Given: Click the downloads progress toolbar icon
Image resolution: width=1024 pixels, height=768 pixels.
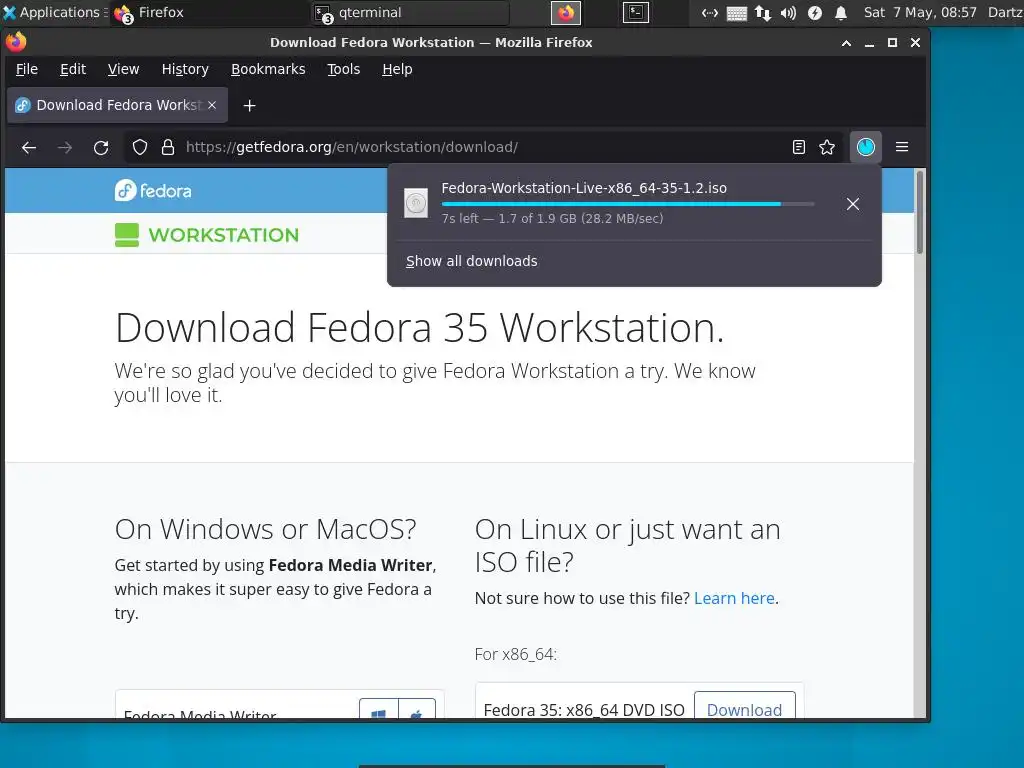Looking at the screenshot, I should [x=866, y=148].
